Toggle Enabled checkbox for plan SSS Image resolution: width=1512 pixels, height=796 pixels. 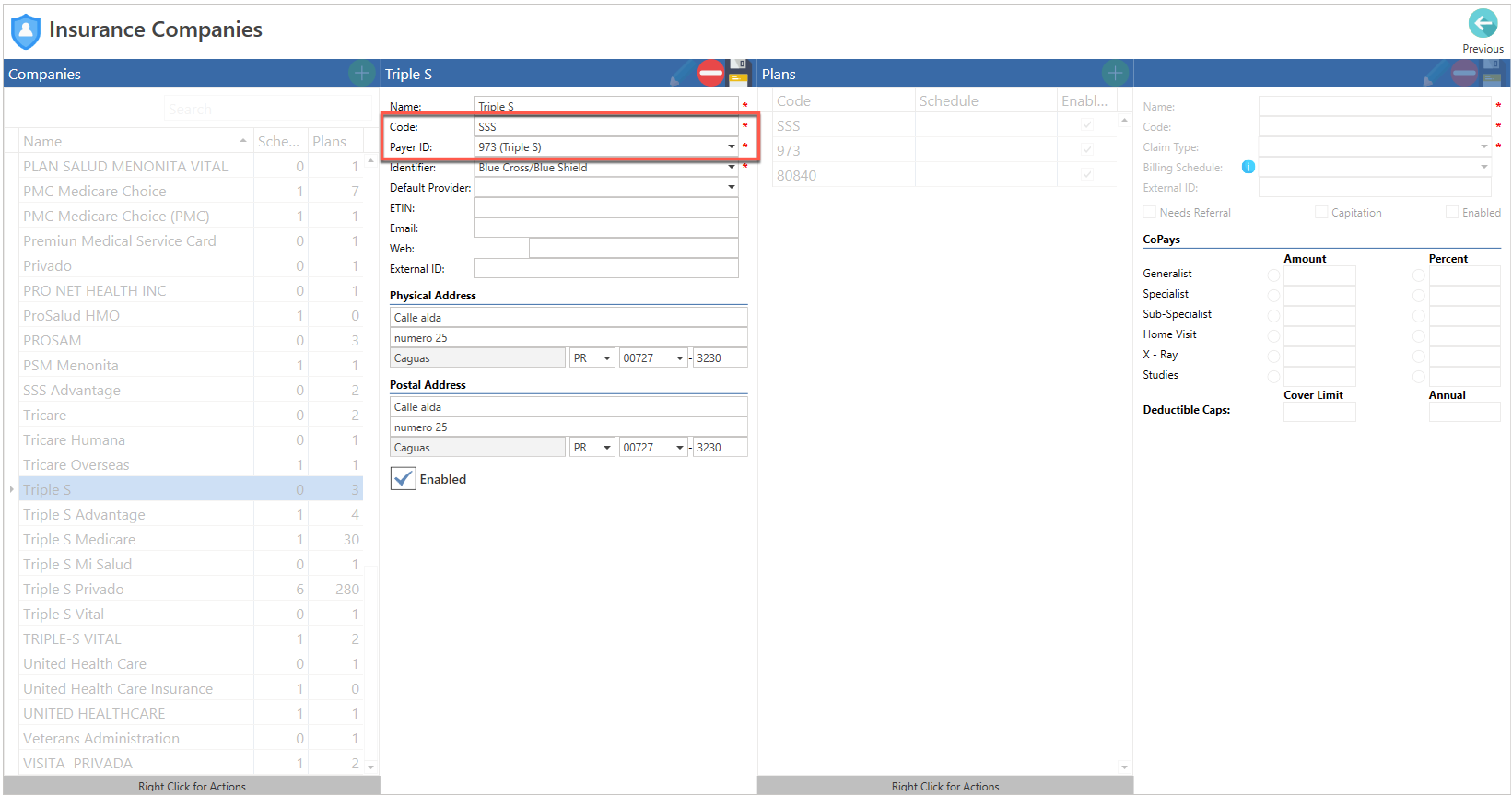[x=1087, y=125]
